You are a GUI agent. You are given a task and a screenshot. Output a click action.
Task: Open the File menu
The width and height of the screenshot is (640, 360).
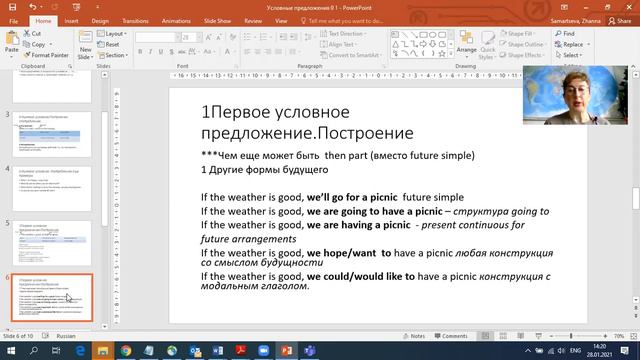click(13, 21)
